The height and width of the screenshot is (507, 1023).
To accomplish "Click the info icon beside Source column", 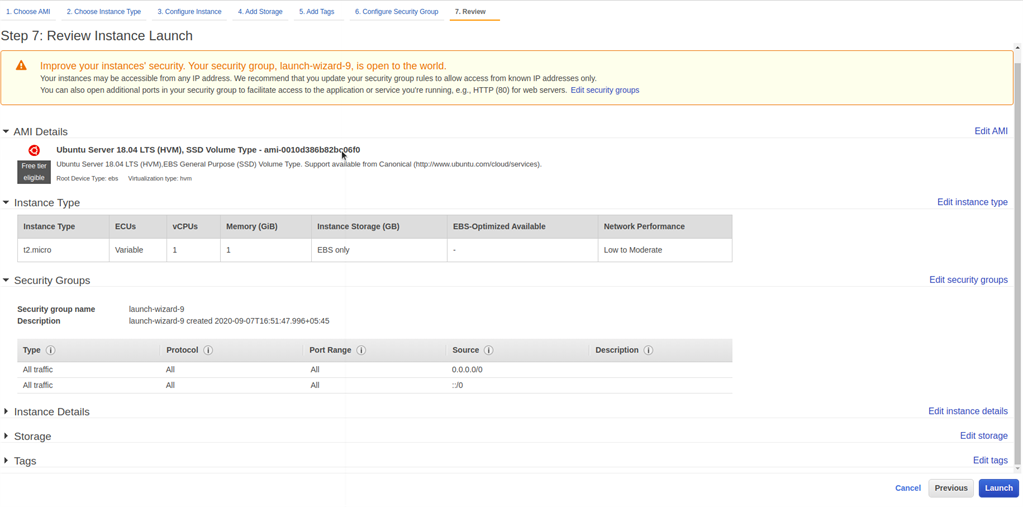I will click(x=488, y=350).
